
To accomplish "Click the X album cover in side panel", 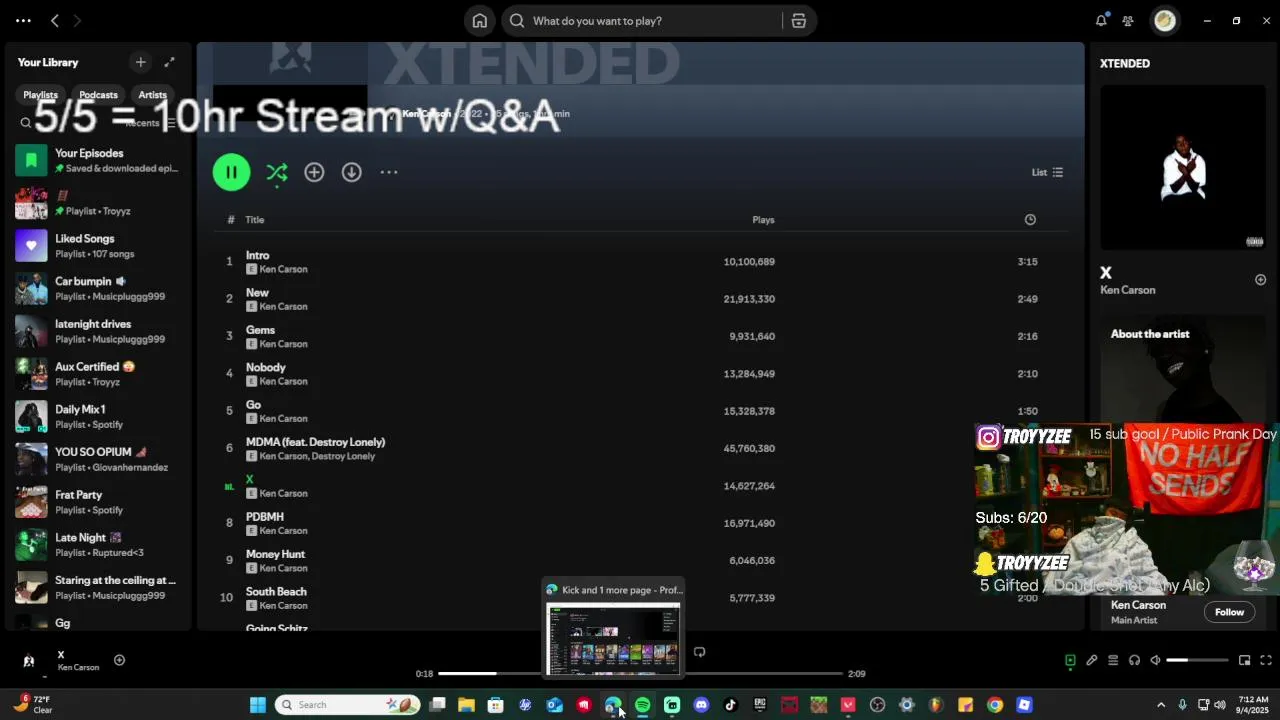I will 1183,167.
